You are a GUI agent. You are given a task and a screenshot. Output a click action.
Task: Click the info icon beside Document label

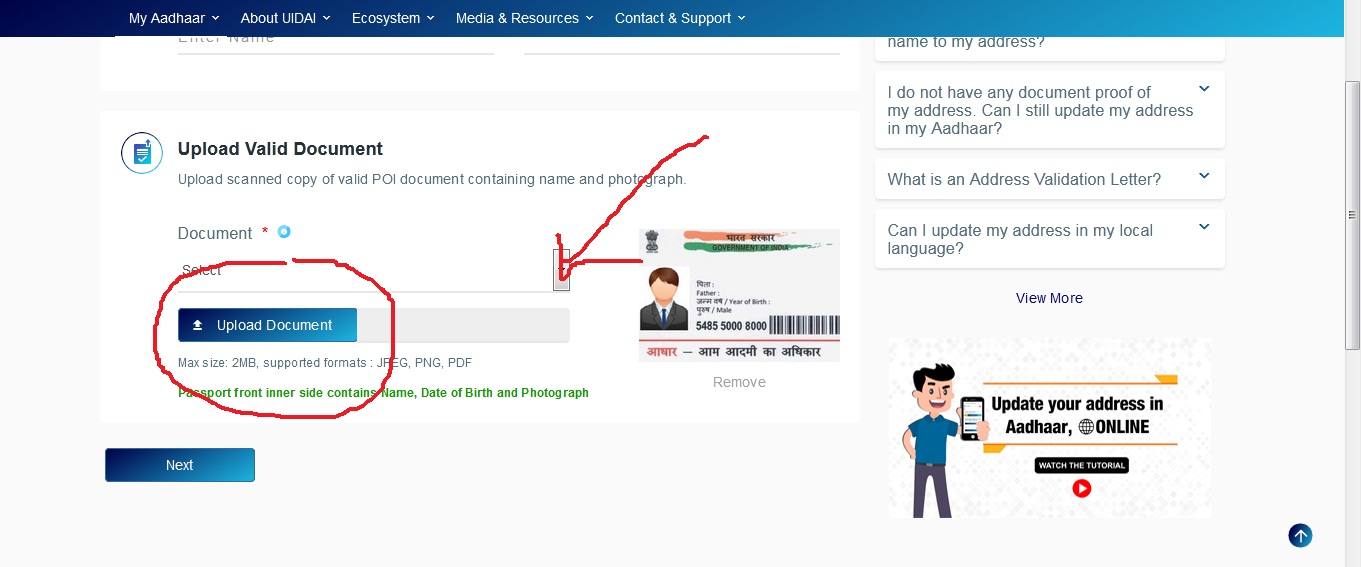pos(284,232)
